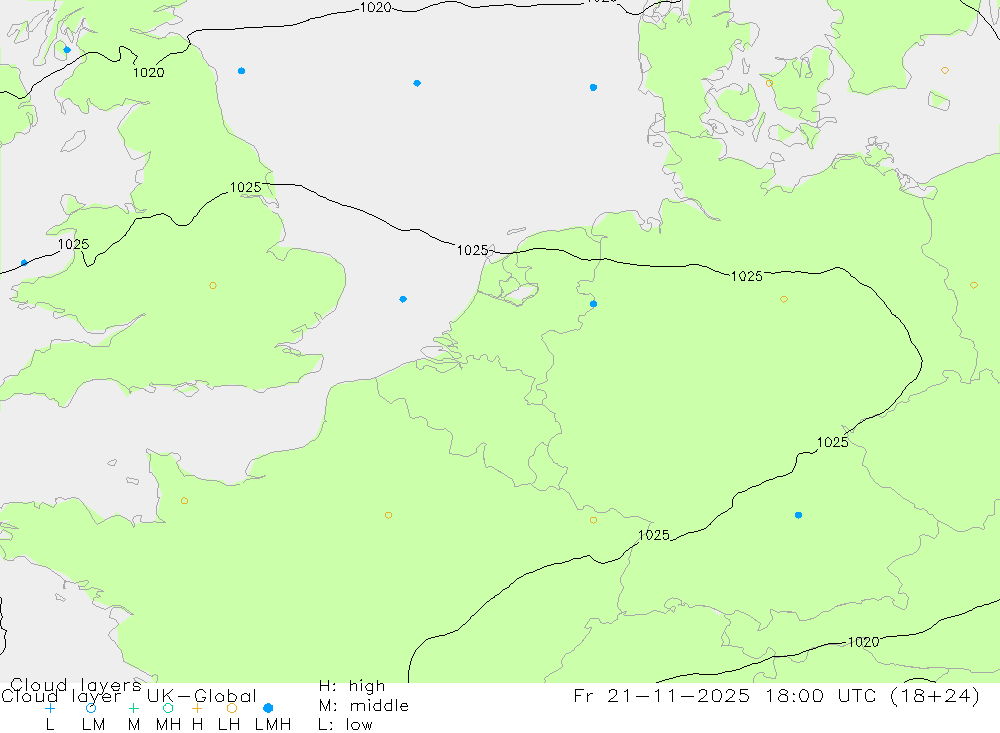Select blue cloud dot in the Irish Sea
Viewport: 1000px width, 733px height.
[24, 263]
